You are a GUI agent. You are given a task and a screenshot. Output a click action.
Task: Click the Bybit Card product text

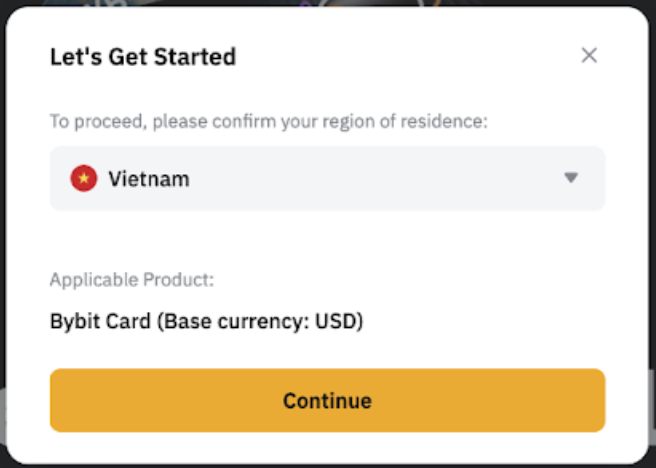coord(103,322)
